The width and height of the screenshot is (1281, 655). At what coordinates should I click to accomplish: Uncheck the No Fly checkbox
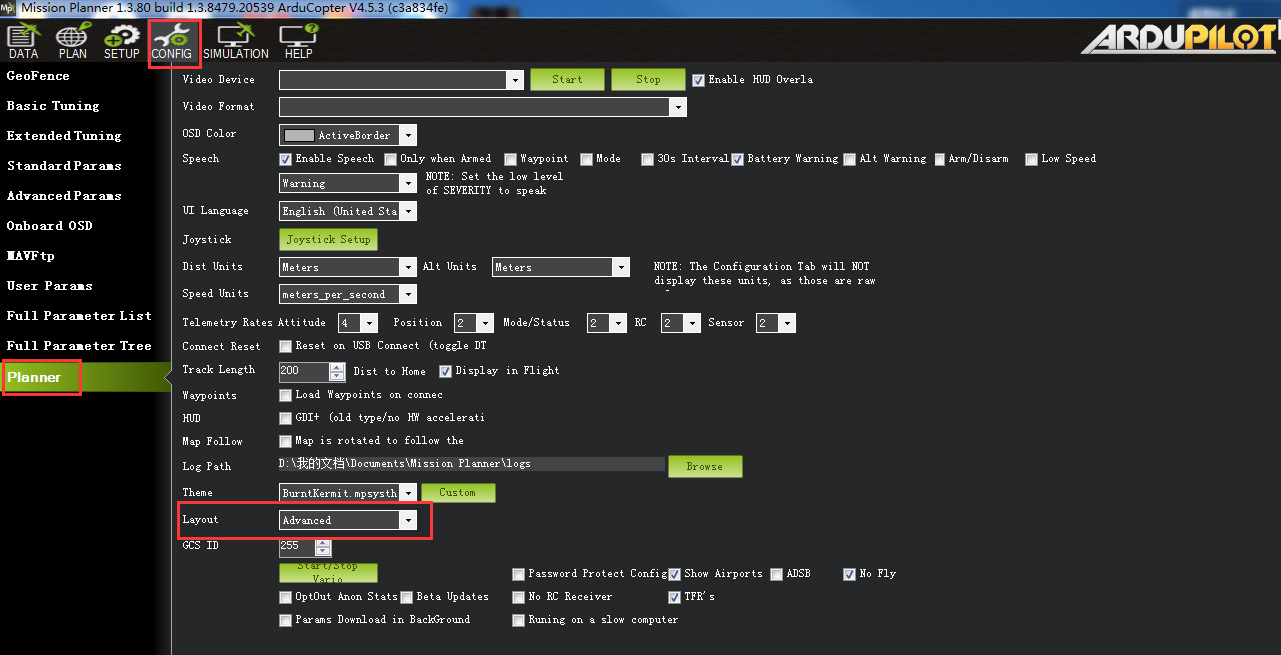[850, 574]
